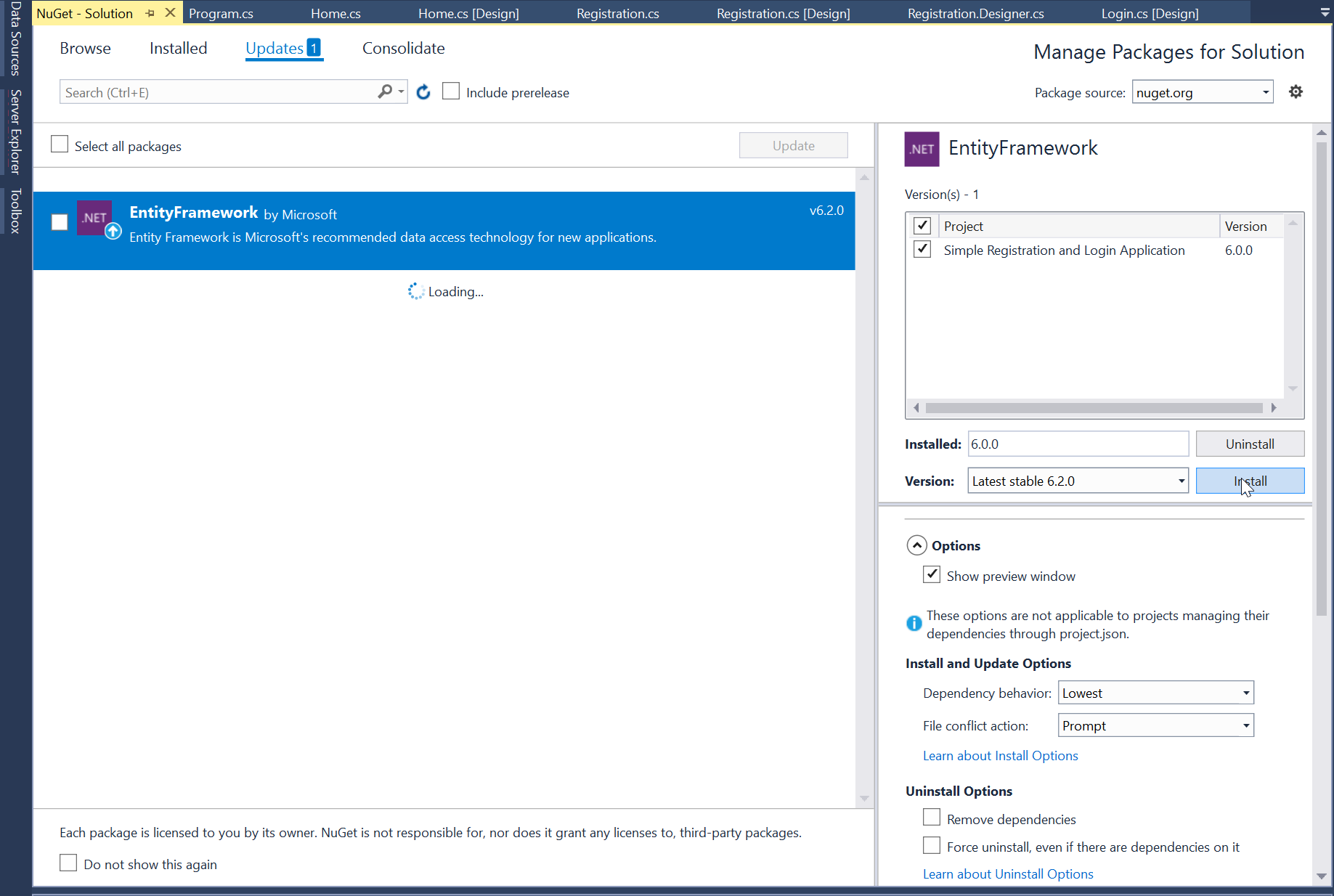Image resolution: width=1334 pixels, height=896 pixels.
Task: Open Dependency behavior dropdown
Action: (1156, 693)
